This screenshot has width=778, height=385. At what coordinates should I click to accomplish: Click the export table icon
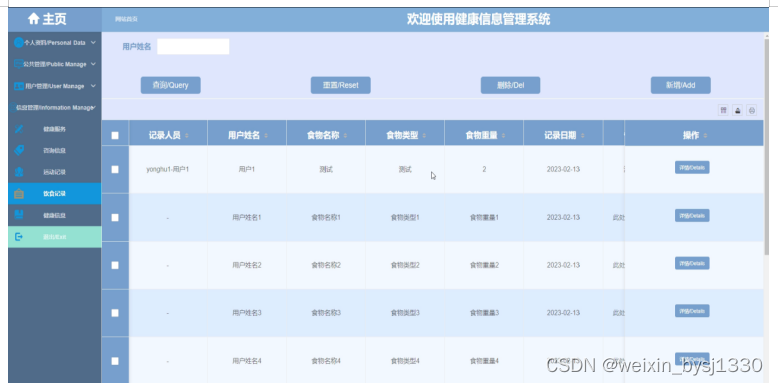738,111
